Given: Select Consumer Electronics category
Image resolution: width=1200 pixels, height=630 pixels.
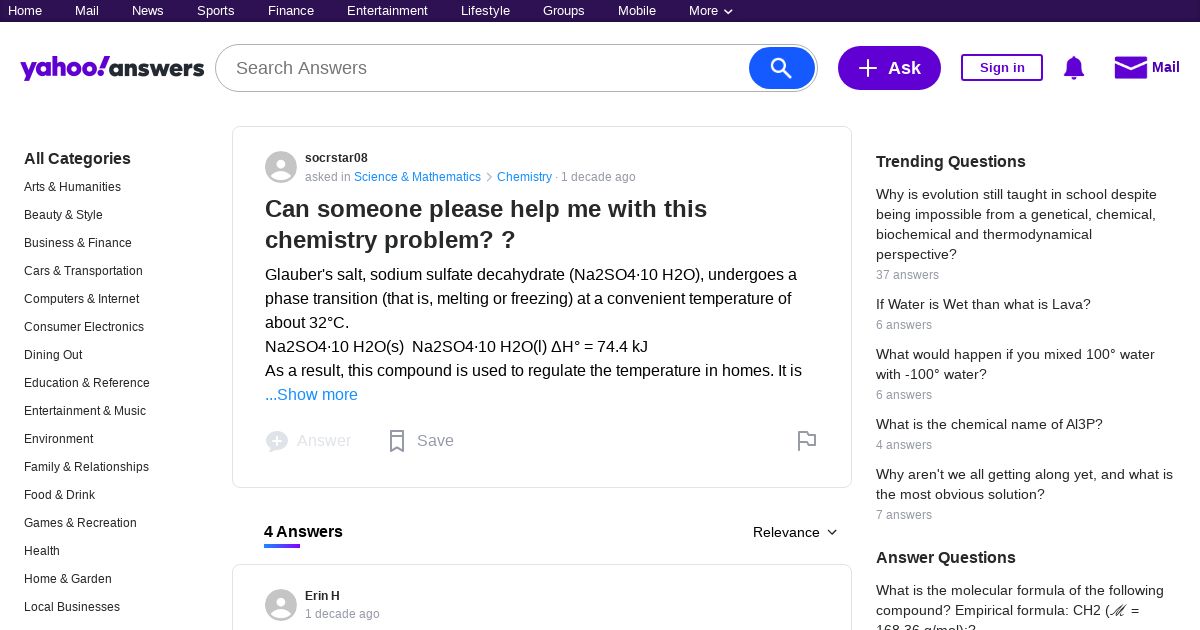Looking at the screenshot, I should (84, 327).
